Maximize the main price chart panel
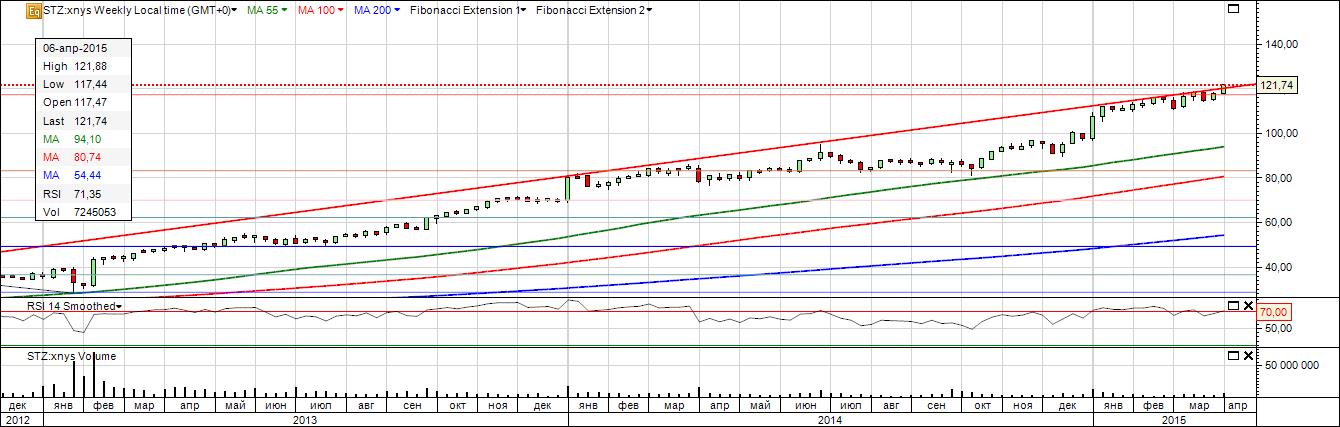 tap(1233, 9)
